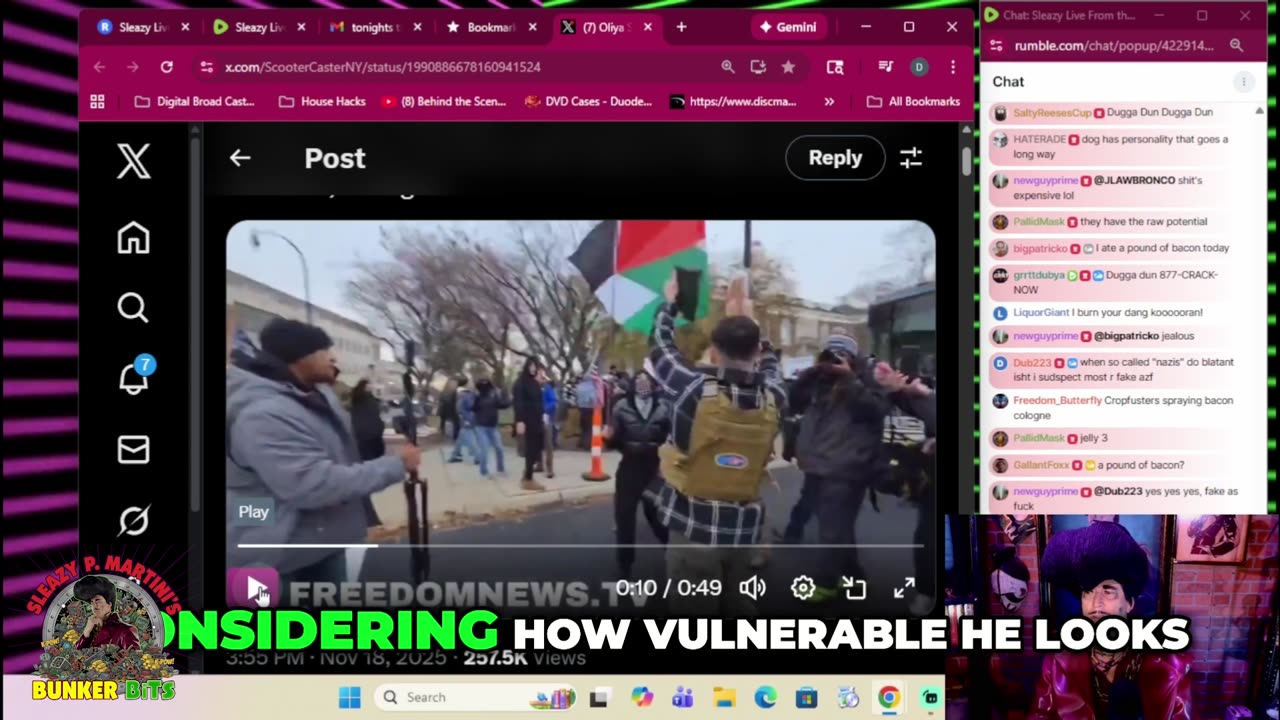Viewport: 1280px width, 720px height.
Task: Bookmark this page with star icon
Action: 788,67
